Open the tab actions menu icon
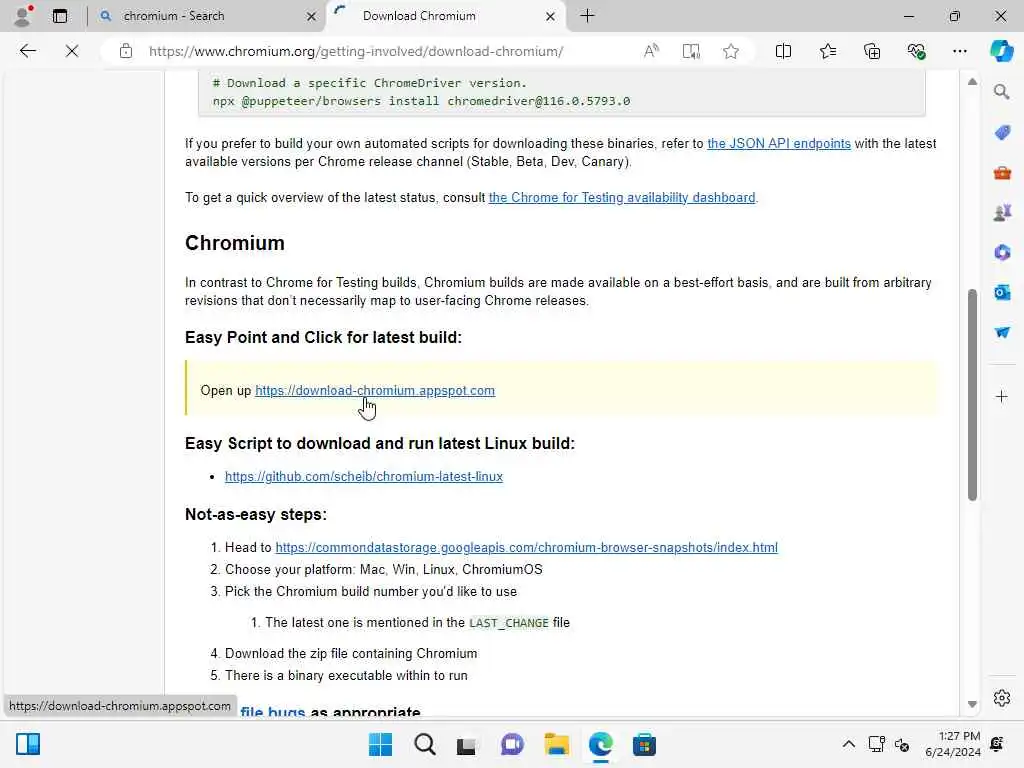The width and height of the screenshot is (1024, 768). click(59, 16)
